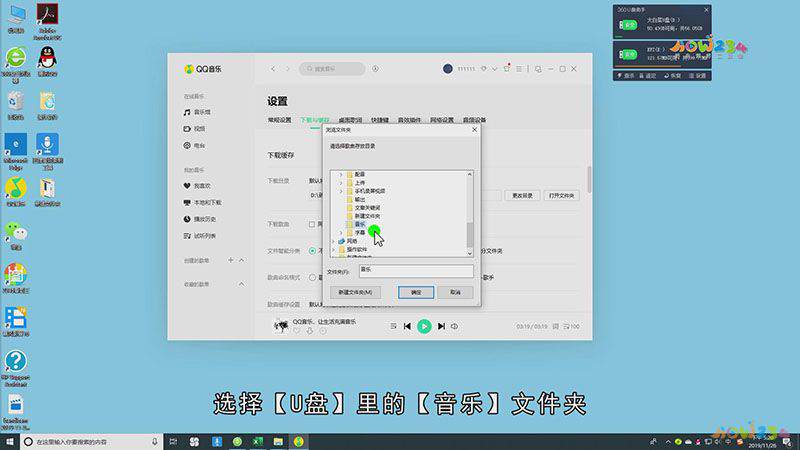Expand the 字幕 folder in tree
This screenshot has height=450, width=800.
[341, 233]
